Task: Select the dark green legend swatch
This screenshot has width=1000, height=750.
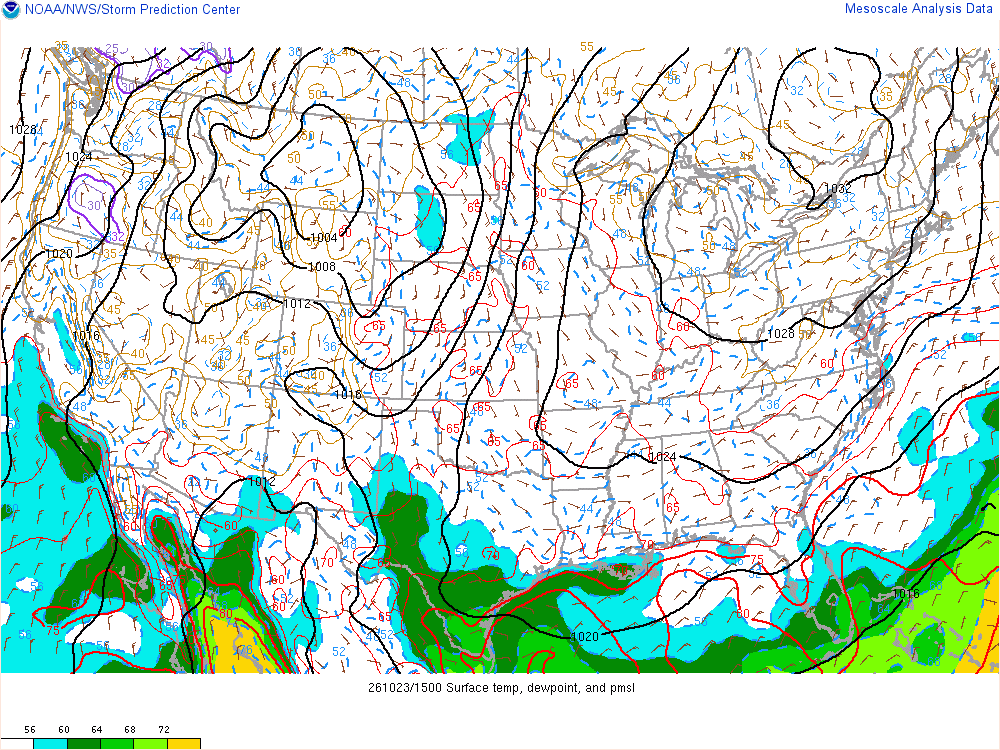Action: tap(84, 744)
